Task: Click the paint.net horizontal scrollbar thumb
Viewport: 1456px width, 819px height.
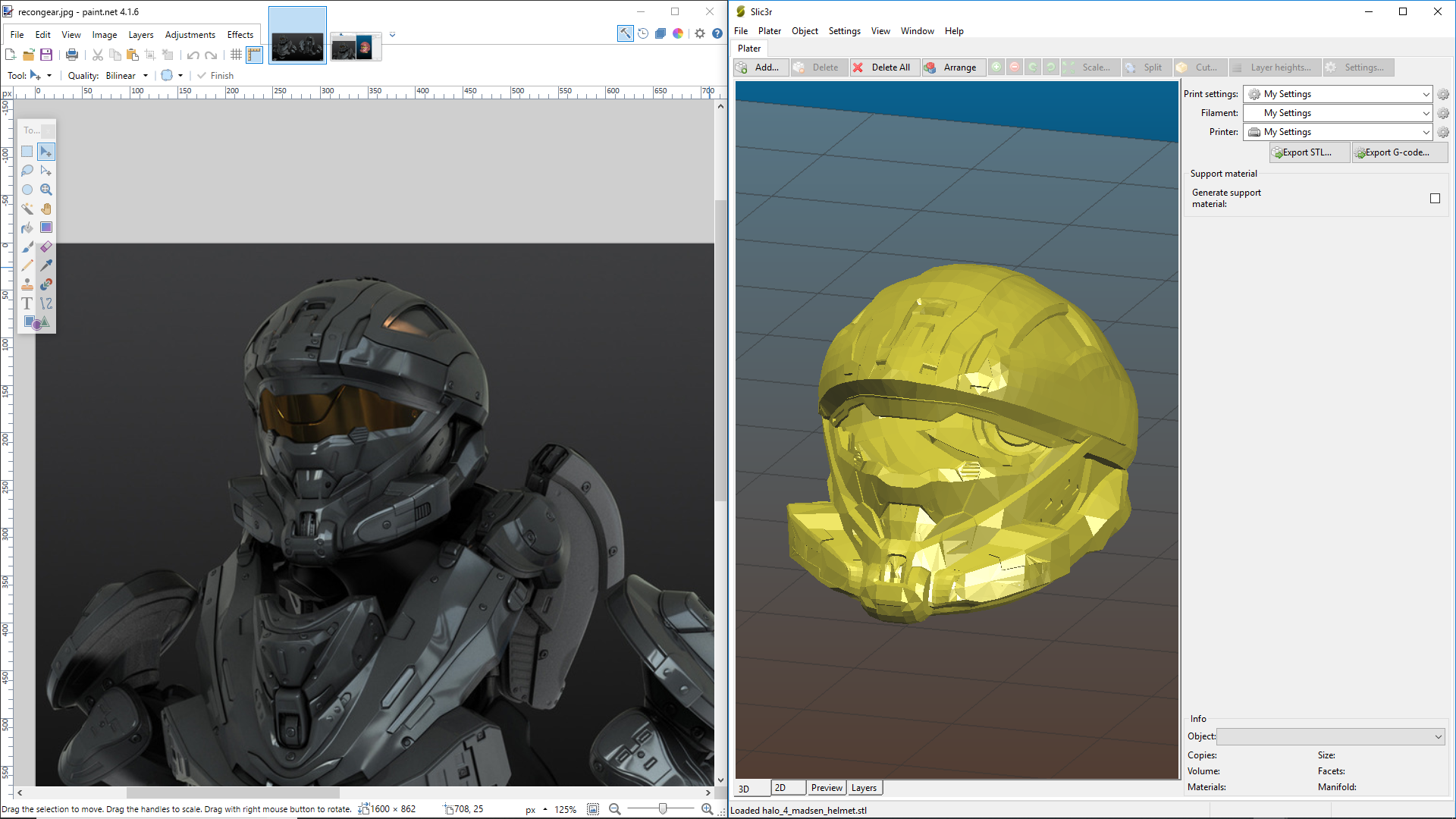Action: (x=233, y=792)
